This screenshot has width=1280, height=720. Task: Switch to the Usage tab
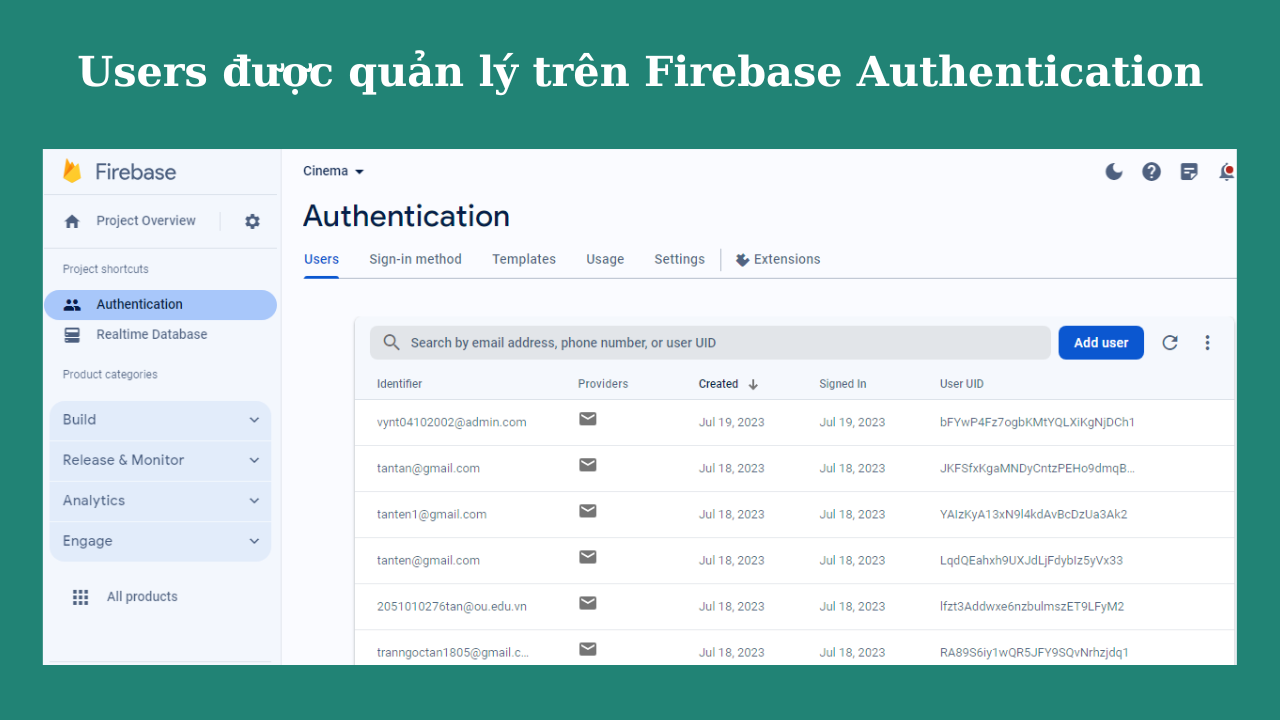coord(605,260)
